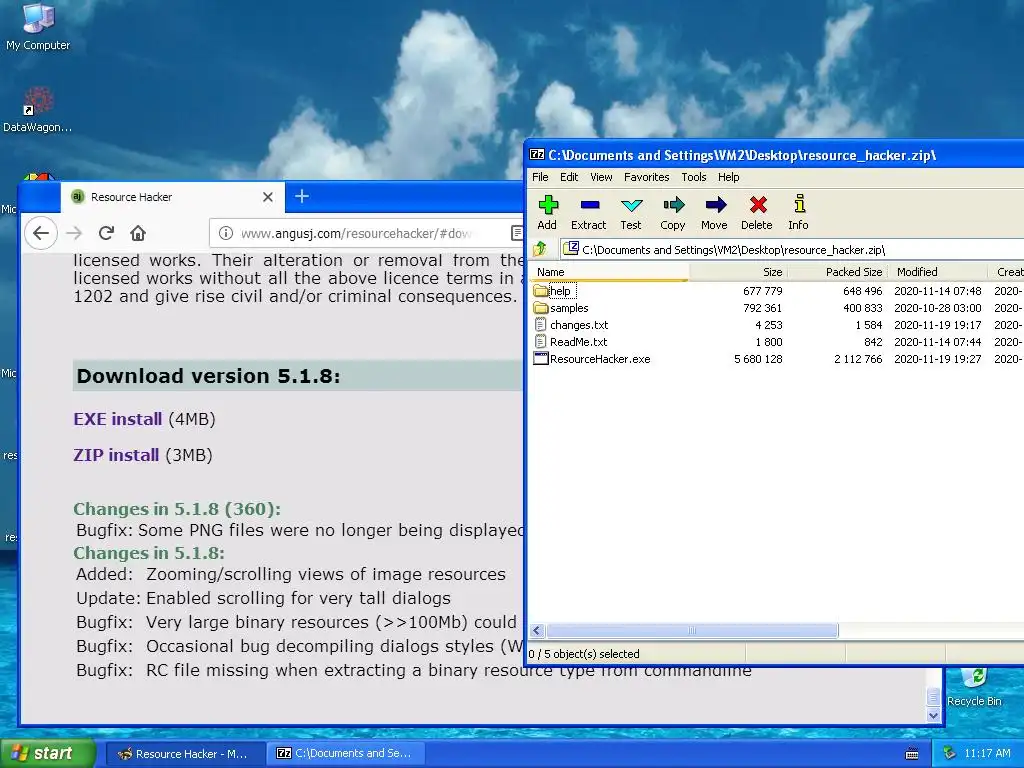Click the Add button in 7-Zip toolbar

click(547, 212)
